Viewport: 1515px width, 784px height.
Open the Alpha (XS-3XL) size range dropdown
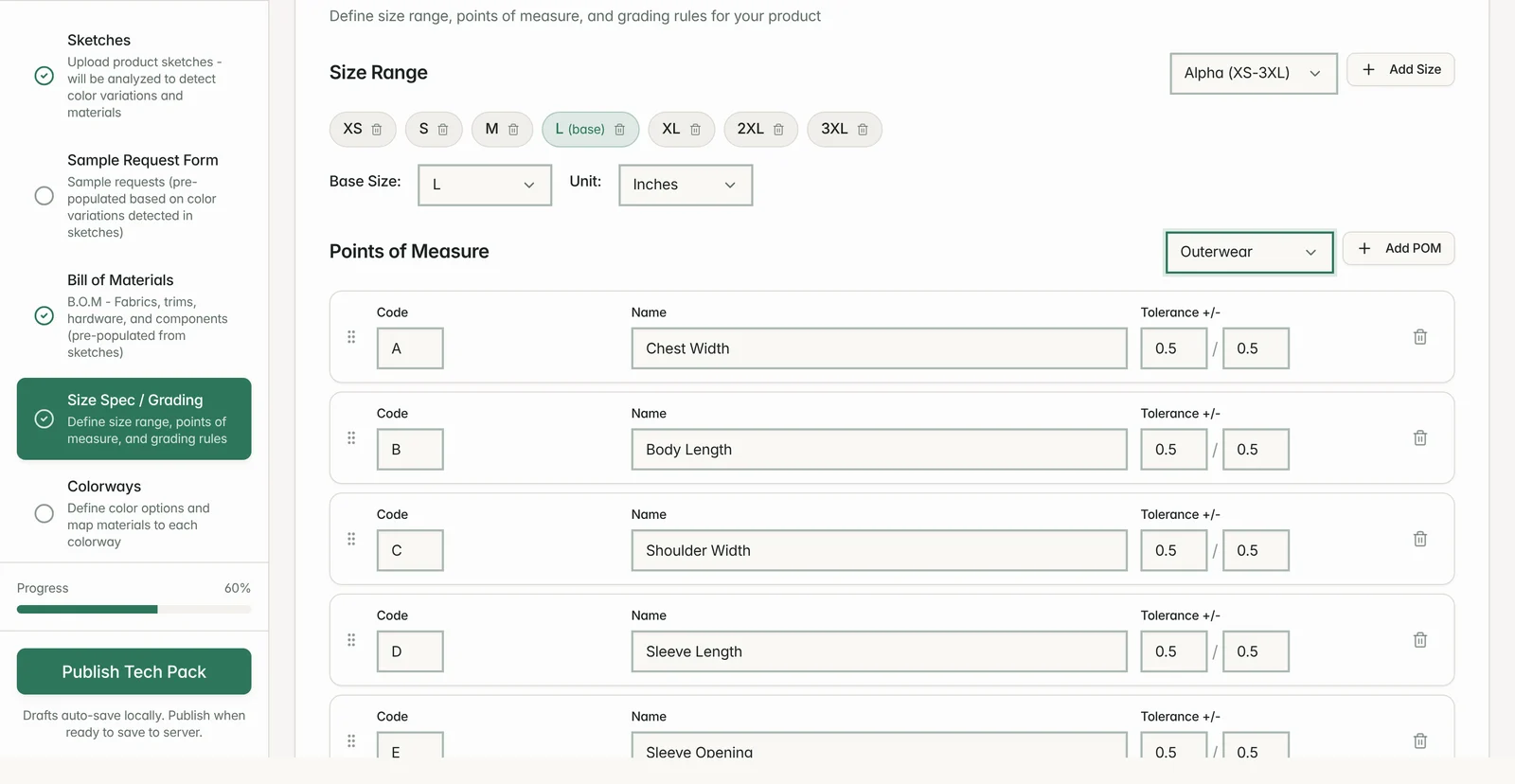coord(1254,73)
